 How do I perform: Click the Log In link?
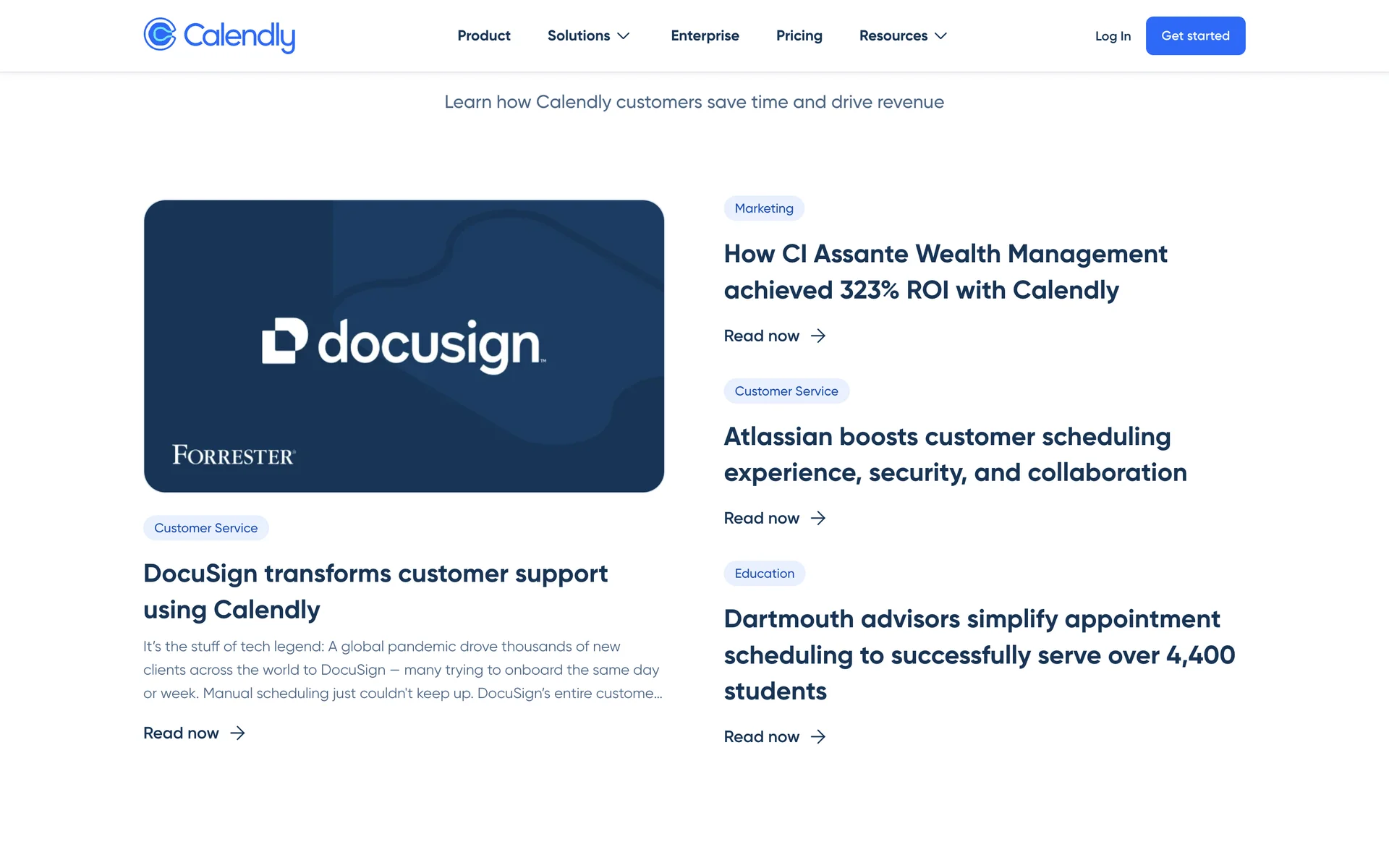(x=1113, y=36)
